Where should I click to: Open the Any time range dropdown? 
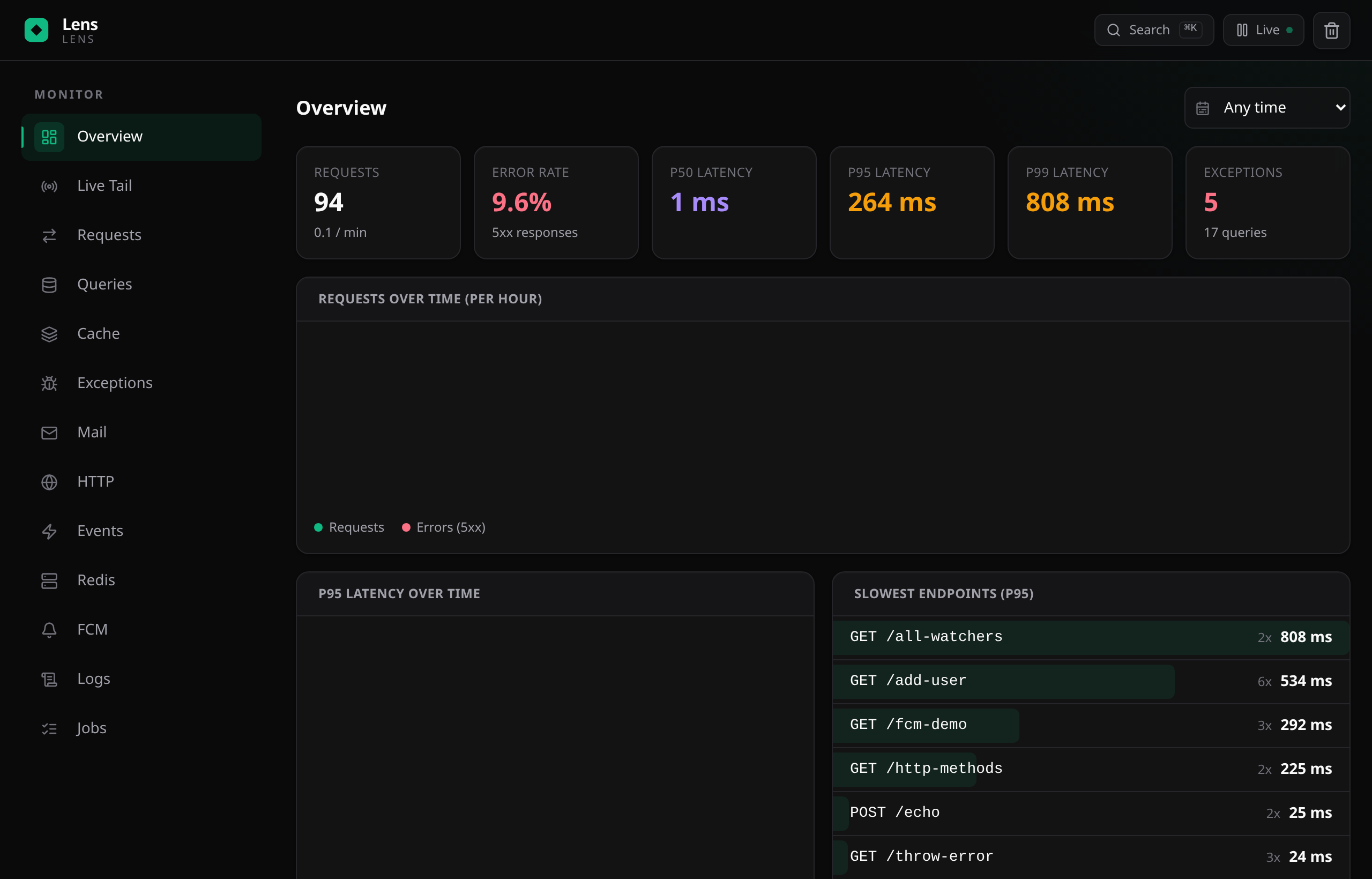(x=1267, y=108)
